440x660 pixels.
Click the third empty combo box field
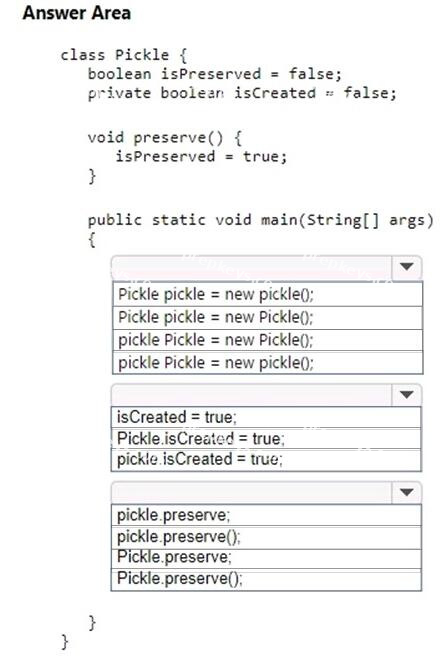252,492
